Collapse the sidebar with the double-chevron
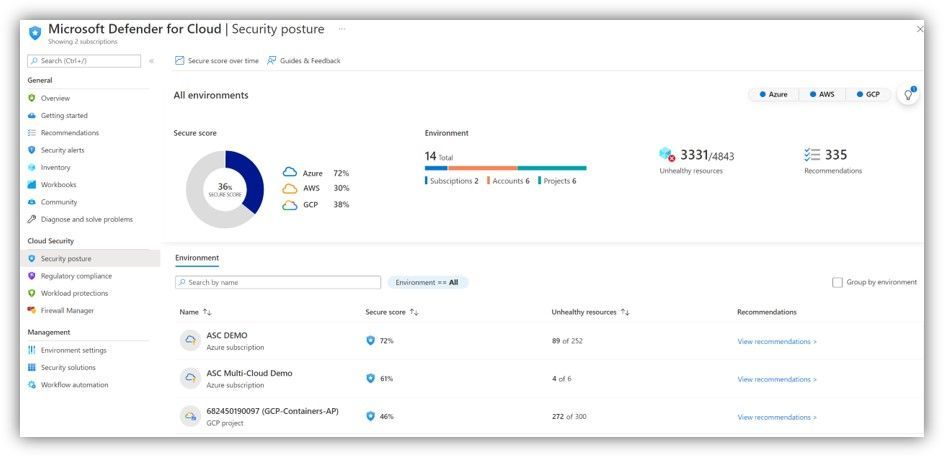 [x=151, y=61]
